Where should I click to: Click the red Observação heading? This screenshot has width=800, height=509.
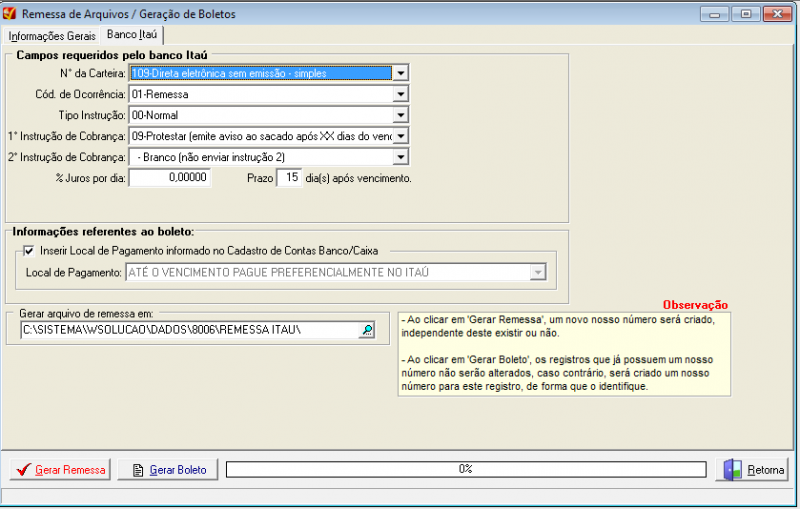pos(695,305)
